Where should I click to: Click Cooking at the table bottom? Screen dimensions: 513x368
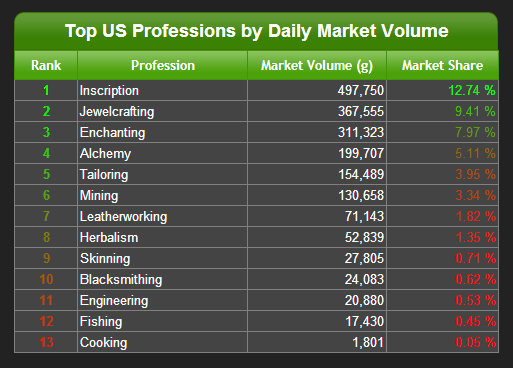click(x=103, y=343)
